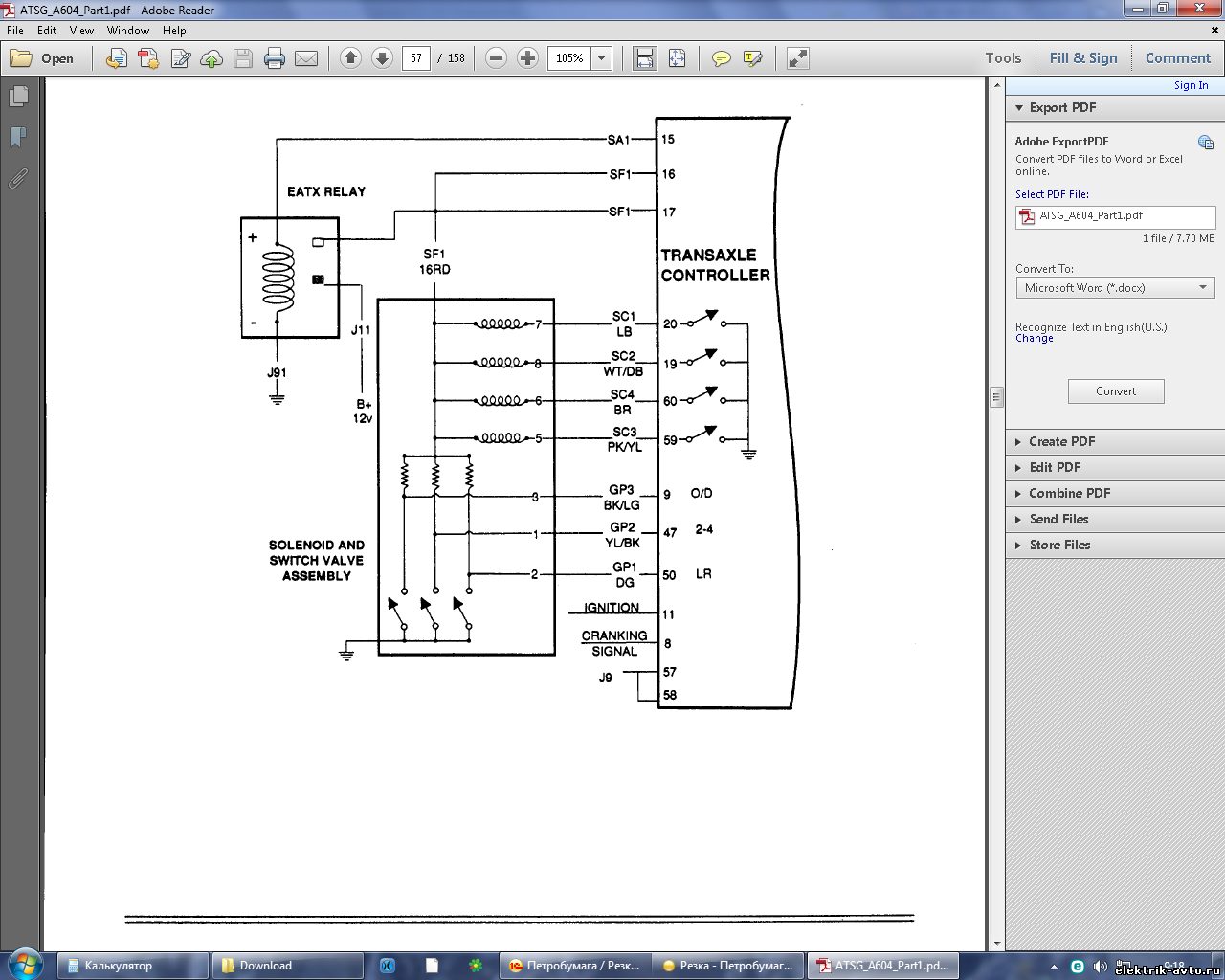Click the page number input field

[416, 58]
